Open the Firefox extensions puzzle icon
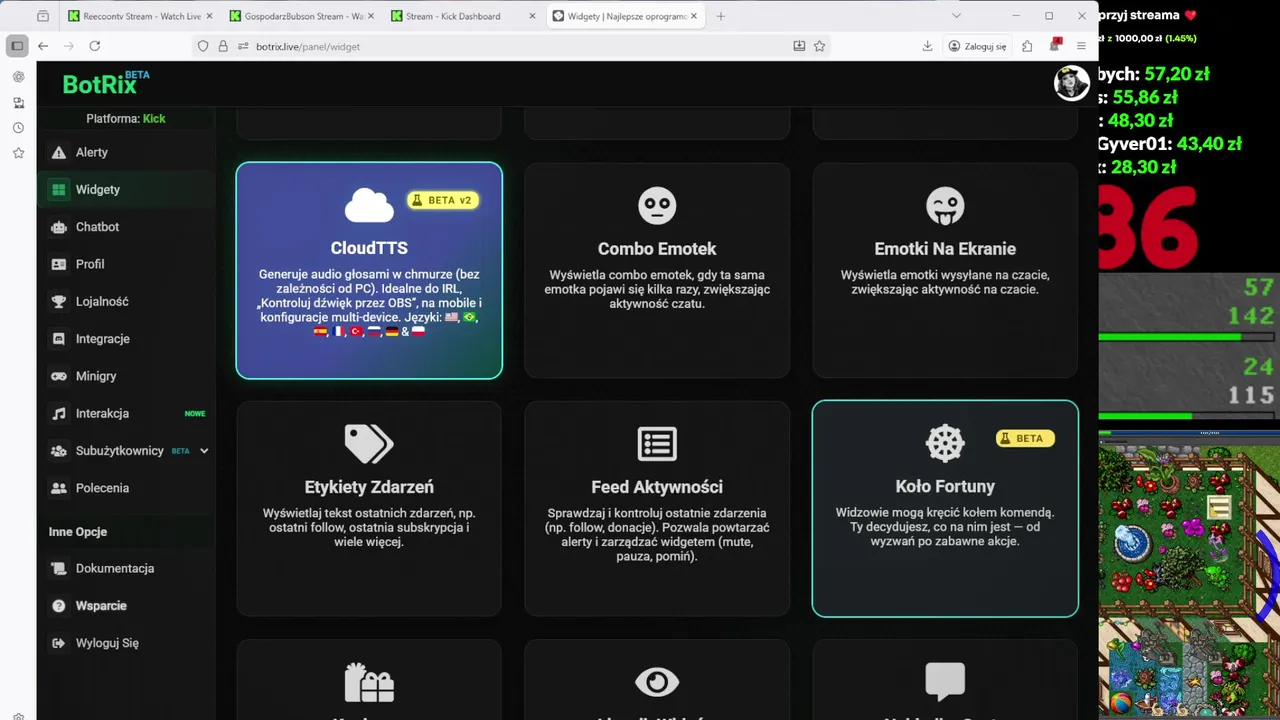Image resolution: width=1280 pixels, height=720 pixels. 1027,46
